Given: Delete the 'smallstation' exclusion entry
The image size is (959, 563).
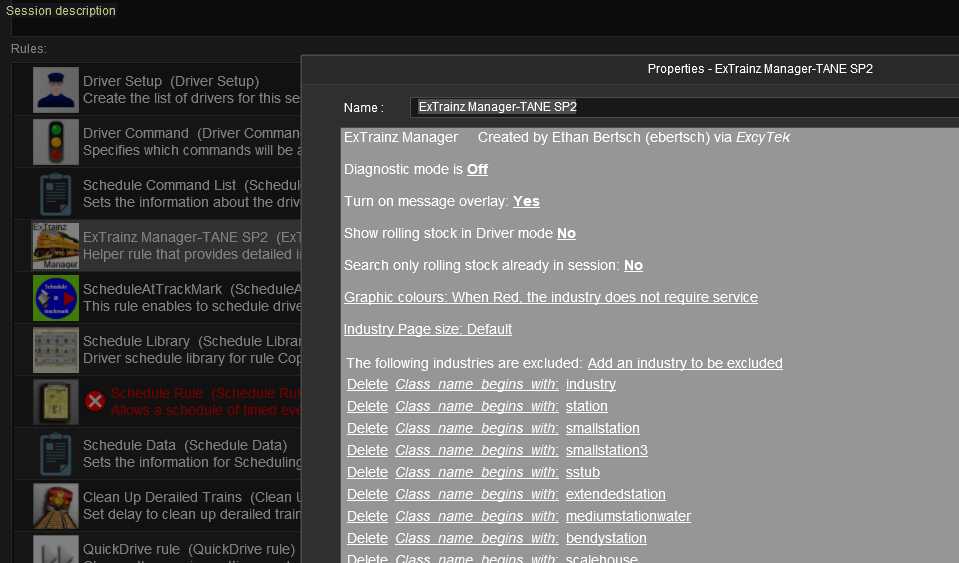Looking at the screenshot, I should [367, 429].
